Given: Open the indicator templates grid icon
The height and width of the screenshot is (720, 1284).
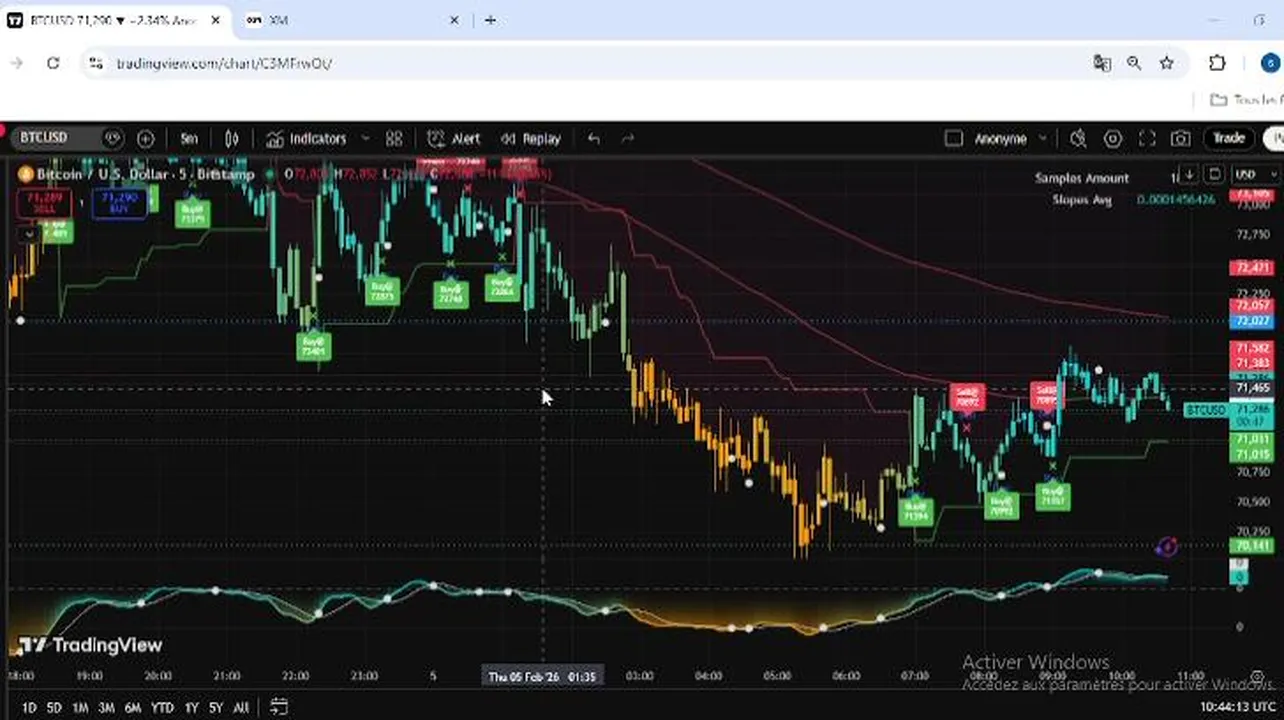Looking at the screenshot, I should [394, 139].
